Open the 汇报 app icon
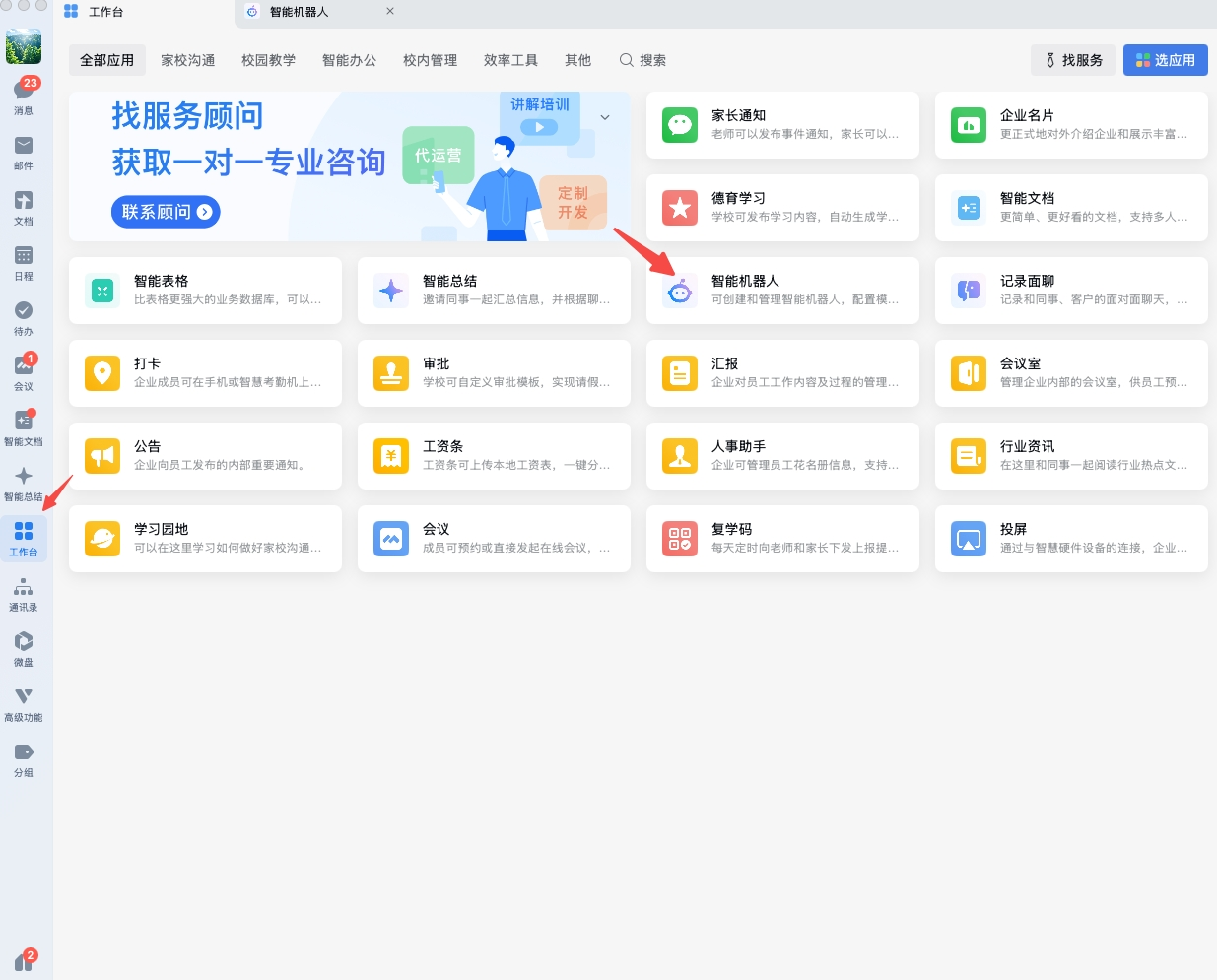1217x980 pixels. tap(680, 373)
